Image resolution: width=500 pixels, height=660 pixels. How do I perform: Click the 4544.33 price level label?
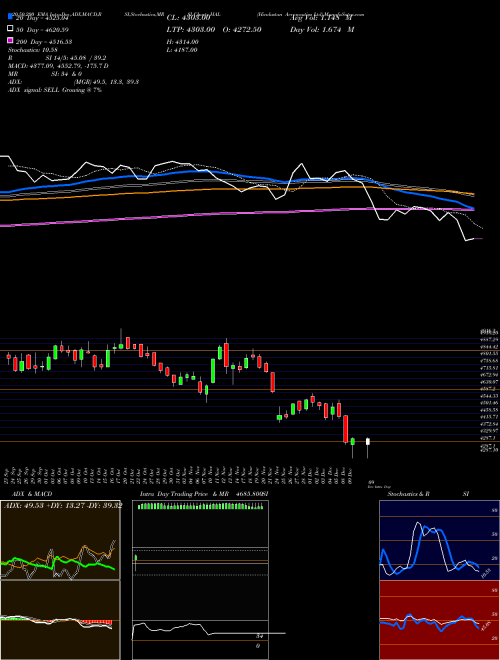tap(489, 396)
